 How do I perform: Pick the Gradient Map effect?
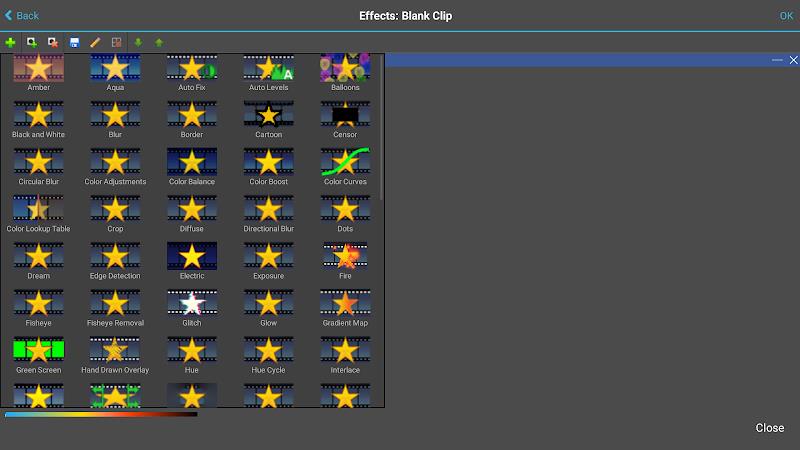(345, 309)
